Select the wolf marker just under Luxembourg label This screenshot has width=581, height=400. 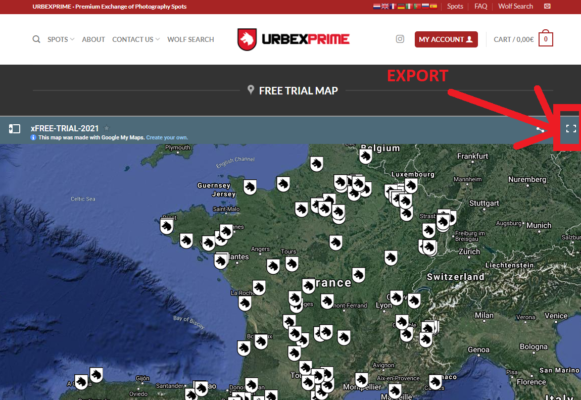[x=411, y=185]
